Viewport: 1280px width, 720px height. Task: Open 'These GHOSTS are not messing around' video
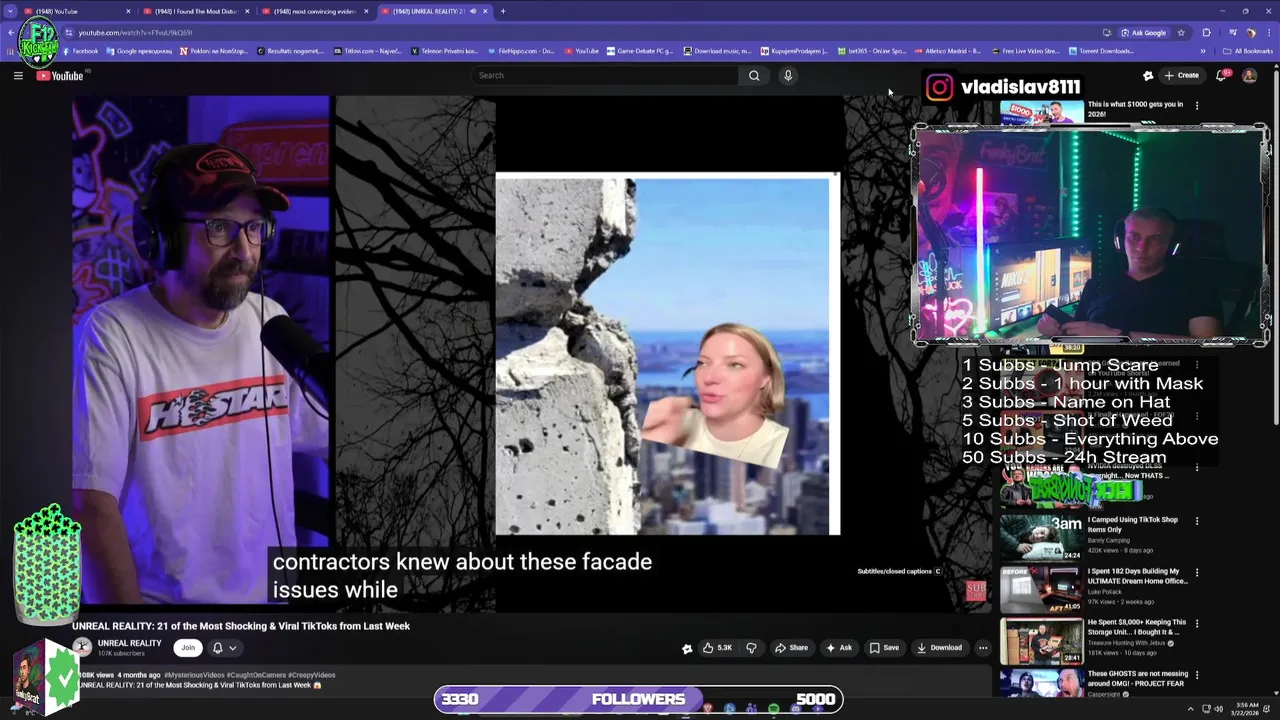pos(1042,683)
